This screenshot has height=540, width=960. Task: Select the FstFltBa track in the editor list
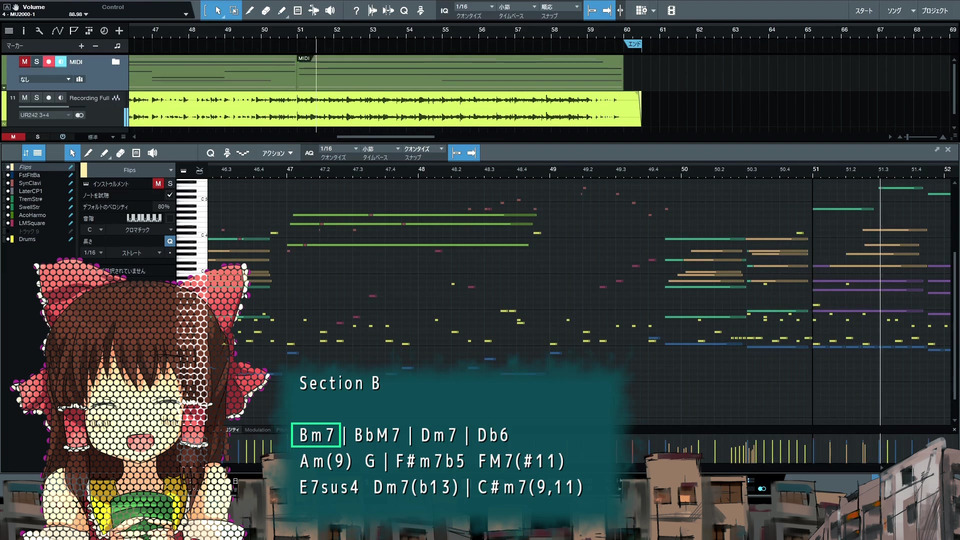point(29,175)
